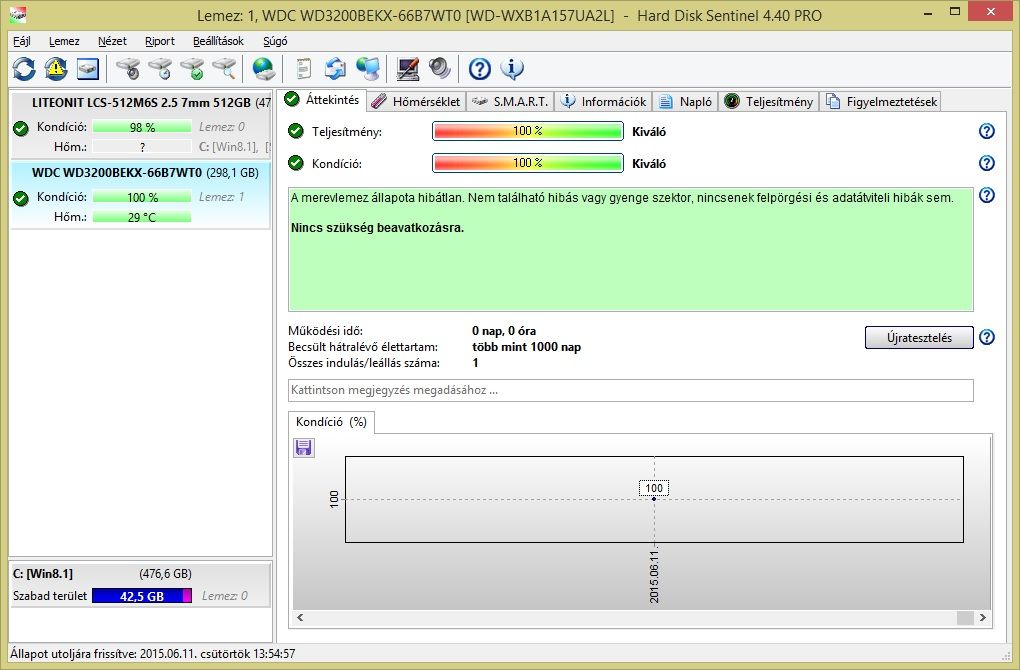Switch to the Áttekintés tab
Screen dimensions: 1020x670
323,100
